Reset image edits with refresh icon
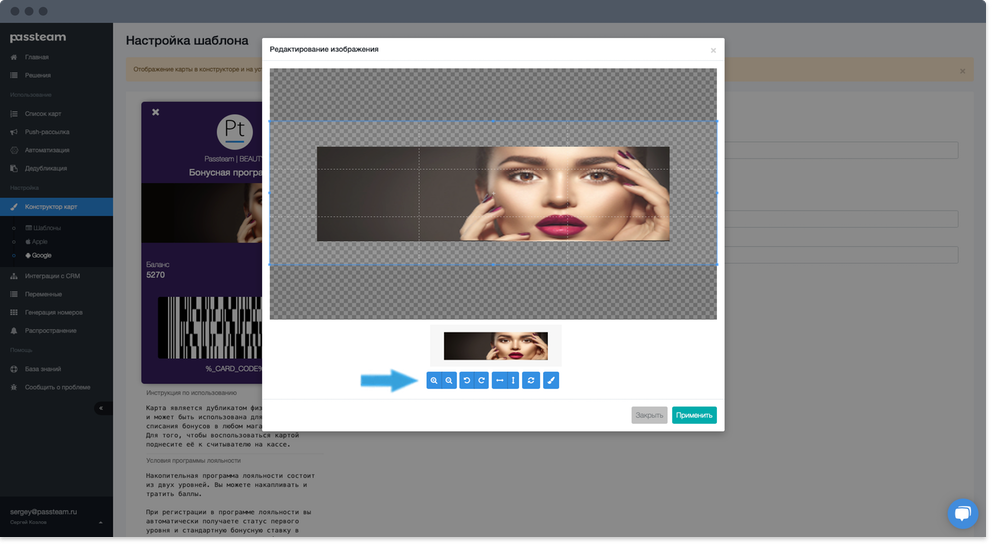The width and height of the screenshot is (993, 544). (531, 381)
